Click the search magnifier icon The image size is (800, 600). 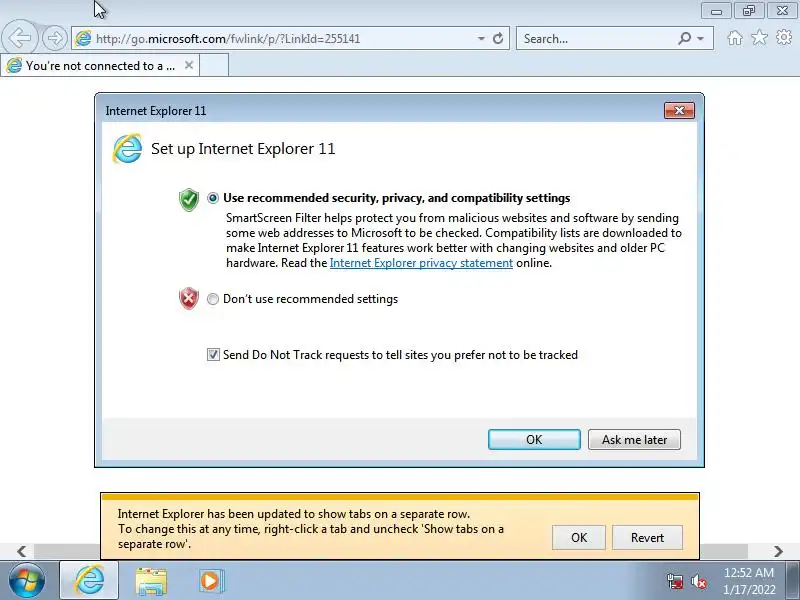685,38
